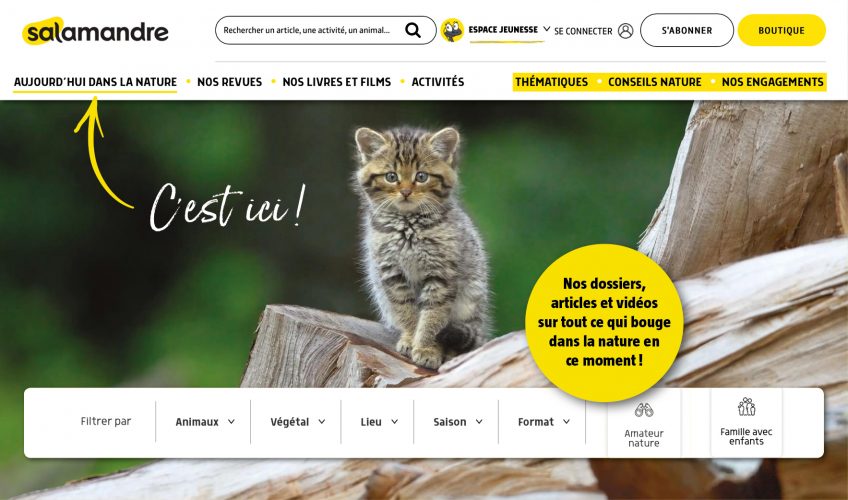Image resolution: width=848 pixels, height=500 pixels.
Task: Open the Végétal filter dropdown
Action: (x=297, y=422)
